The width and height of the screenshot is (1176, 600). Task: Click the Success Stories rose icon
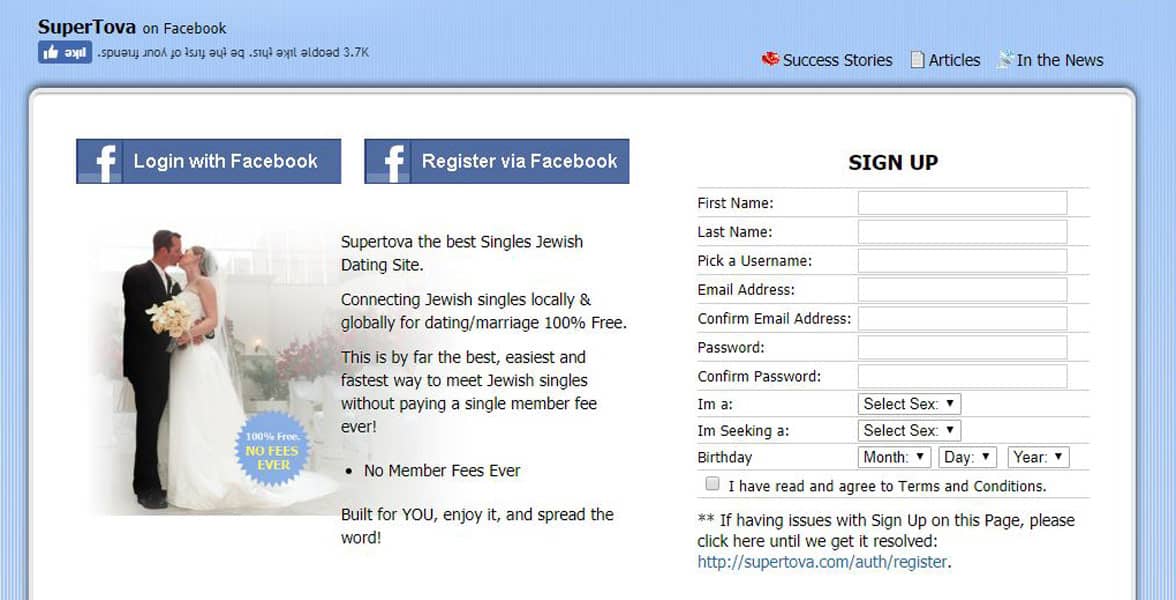click(x=770, y=59)
